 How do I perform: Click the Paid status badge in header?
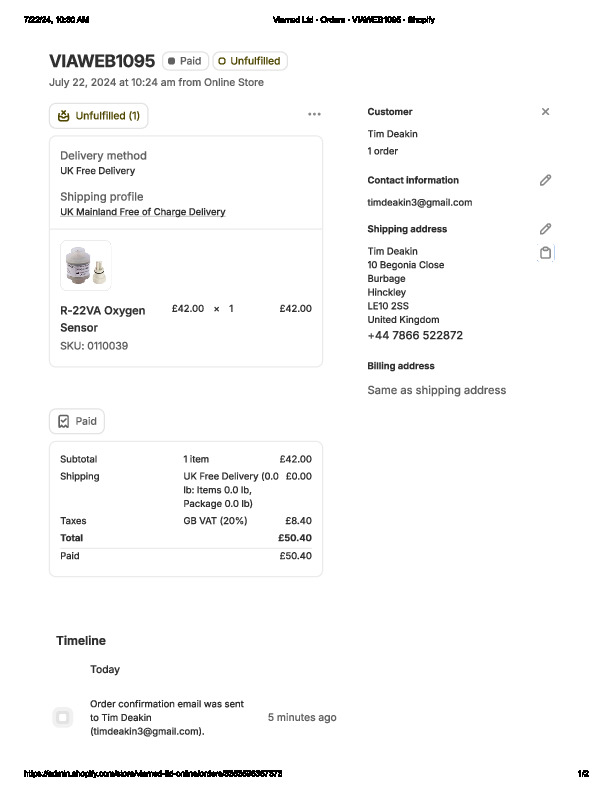point(185,61)
